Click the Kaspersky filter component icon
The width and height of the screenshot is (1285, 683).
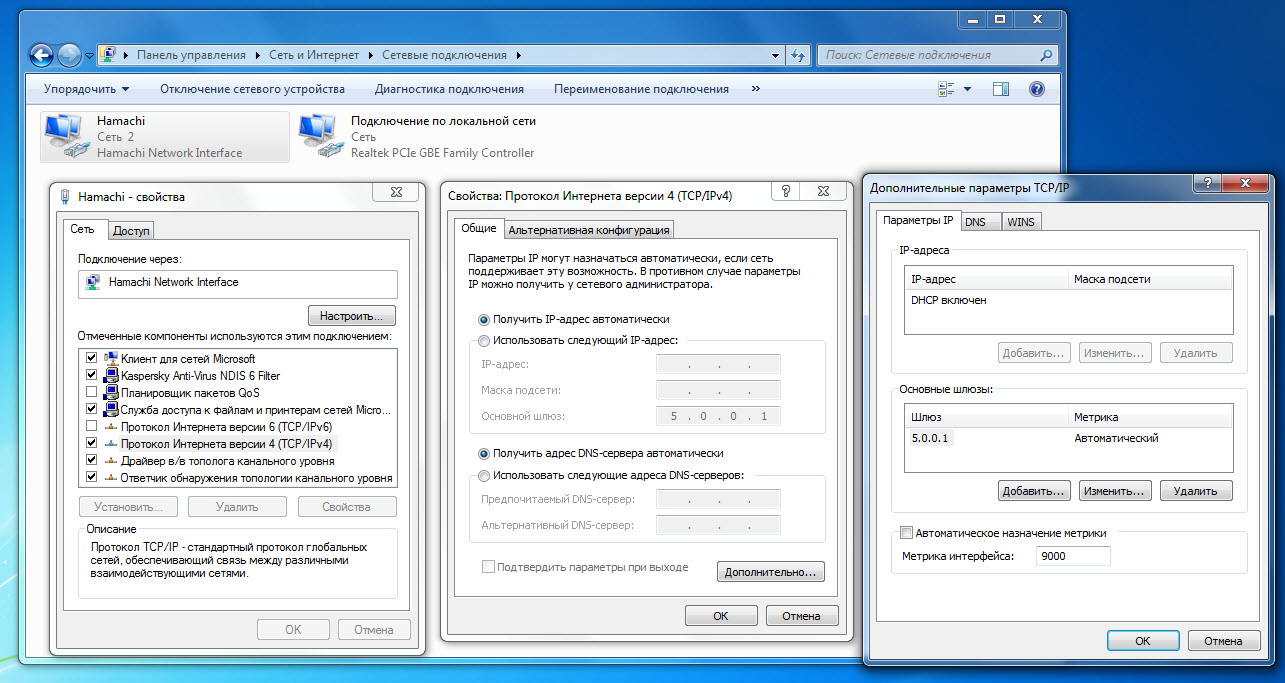111,375
